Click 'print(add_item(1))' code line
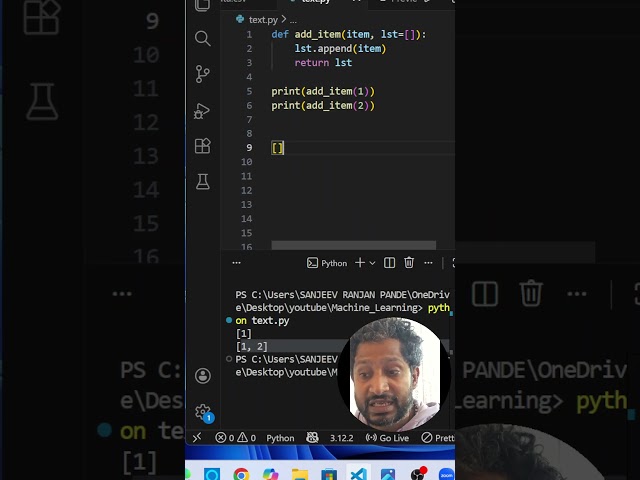The image size is (640, 480). coord(323,91)
